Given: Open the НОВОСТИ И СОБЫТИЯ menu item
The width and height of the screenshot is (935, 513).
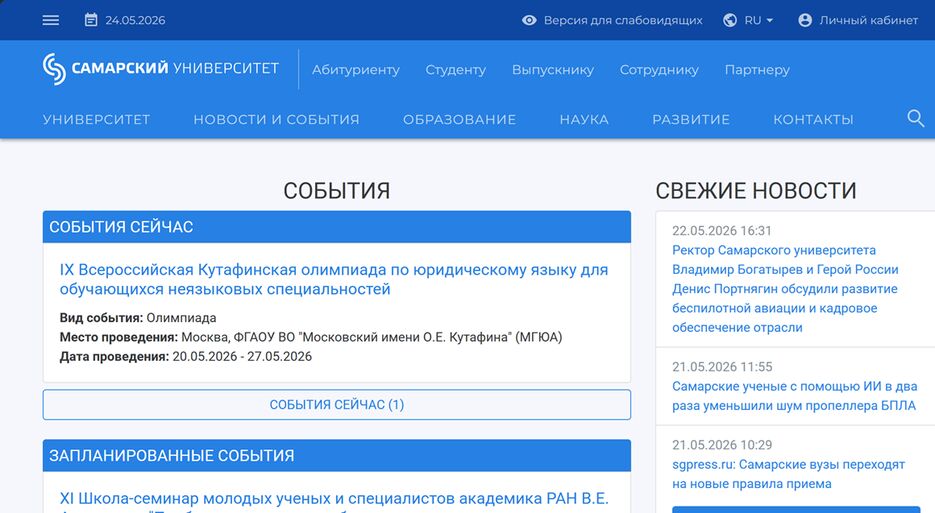Looking at the screenshot, I should (x=277, y=119).
